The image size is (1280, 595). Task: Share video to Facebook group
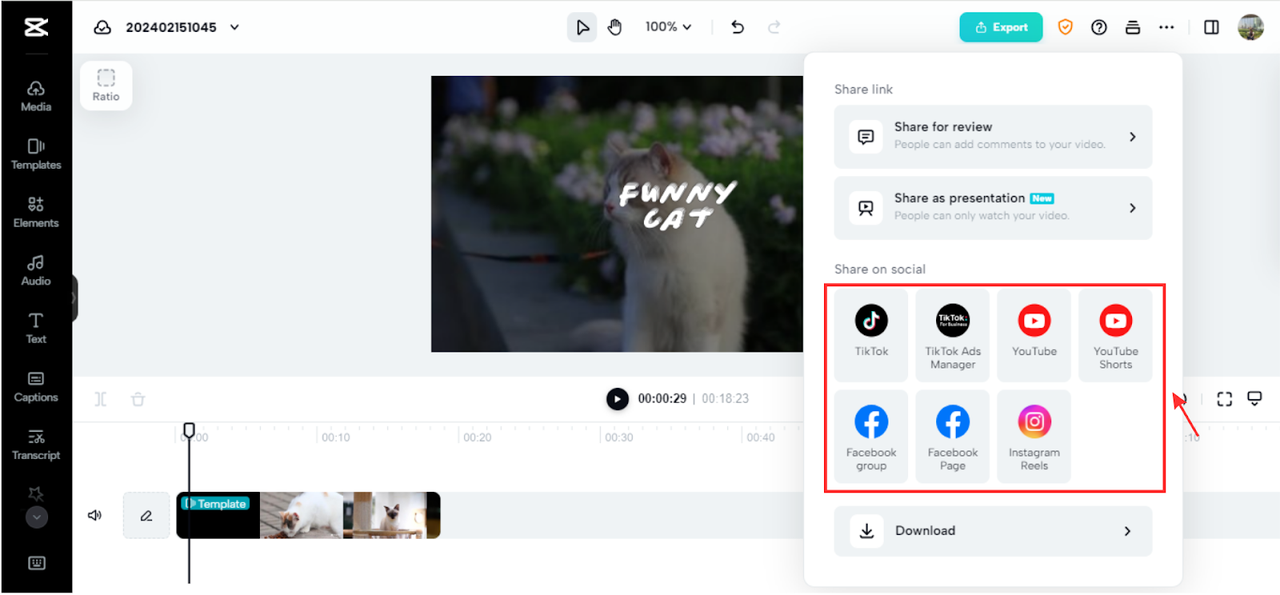tap(871, 436)
